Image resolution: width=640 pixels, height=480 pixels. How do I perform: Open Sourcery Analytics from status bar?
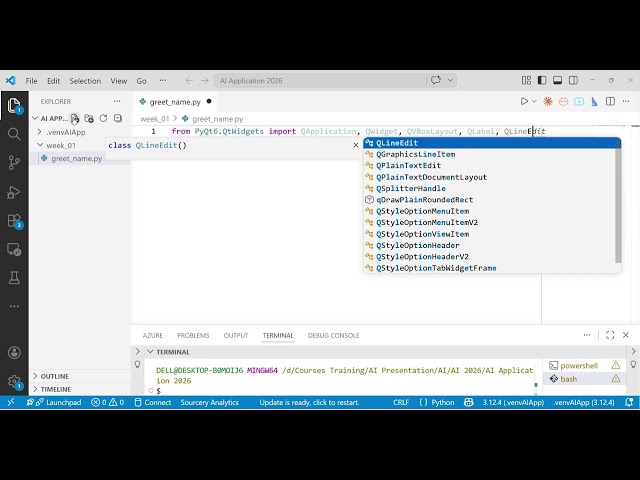[209, 402]
